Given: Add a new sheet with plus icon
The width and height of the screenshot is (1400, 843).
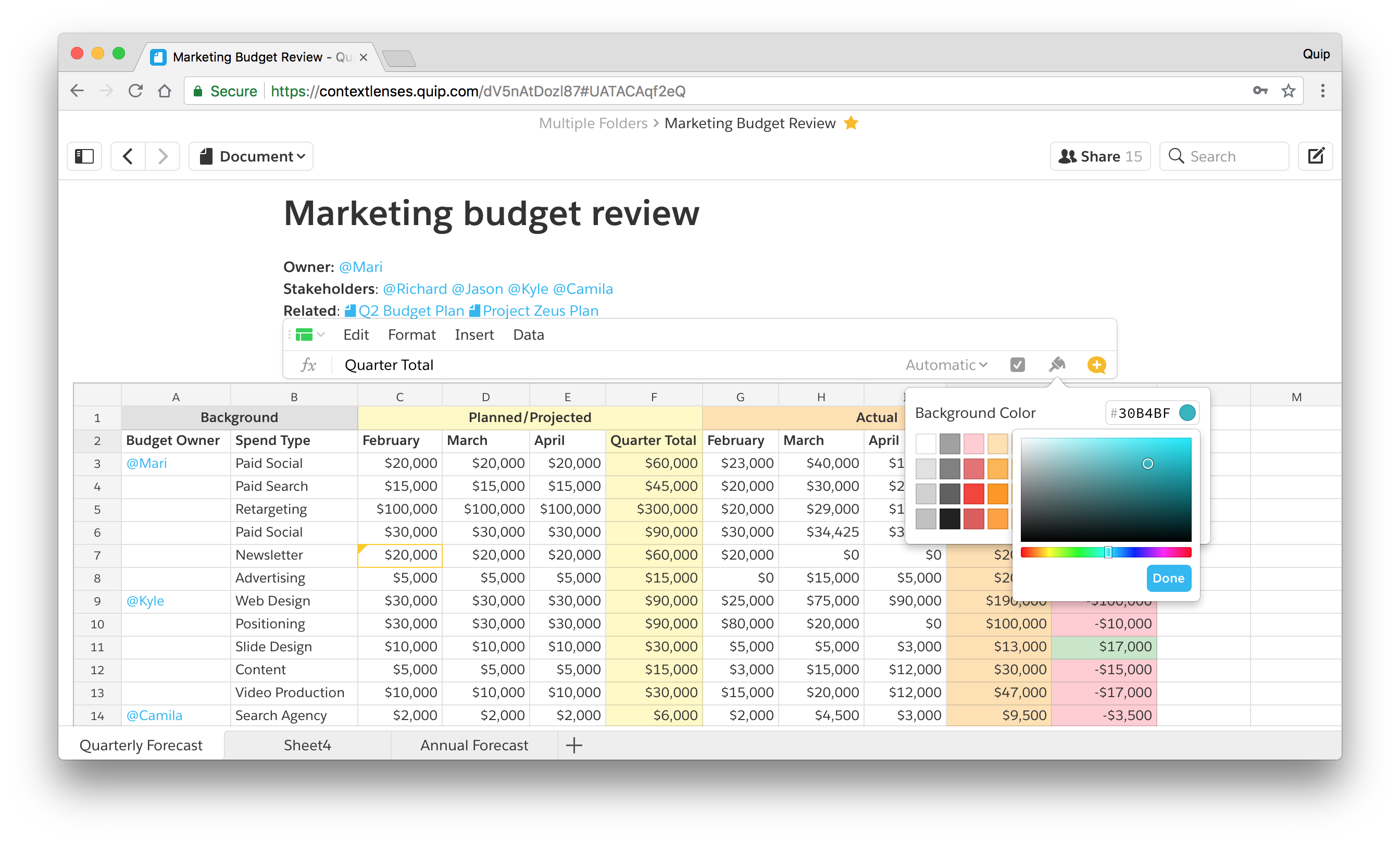Looking at the screenshot, I should [574, 745].
